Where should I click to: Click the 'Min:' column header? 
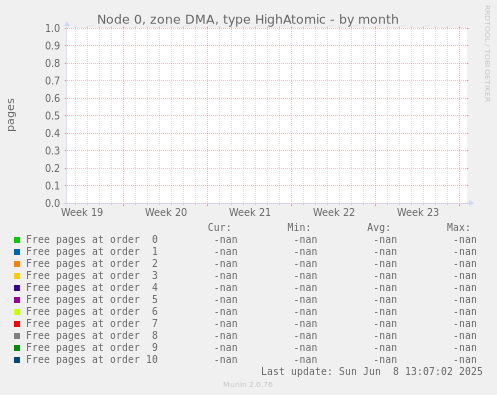tap(299, 228)
